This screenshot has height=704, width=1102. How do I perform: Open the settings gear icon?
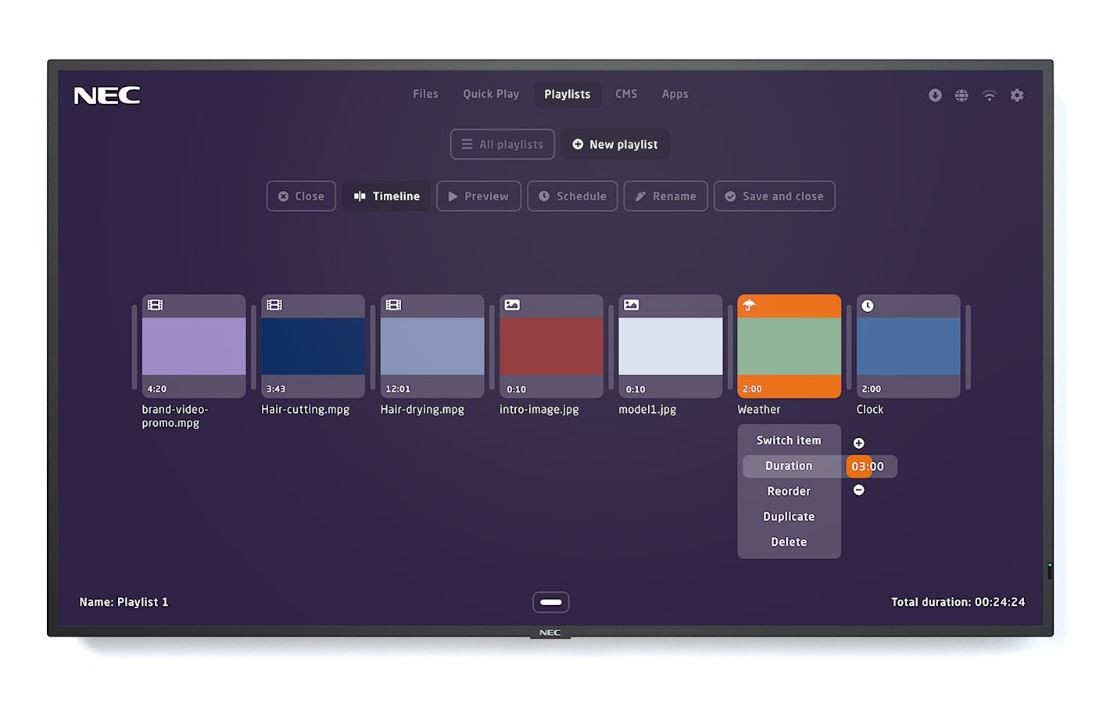(x=1017, y=95)
